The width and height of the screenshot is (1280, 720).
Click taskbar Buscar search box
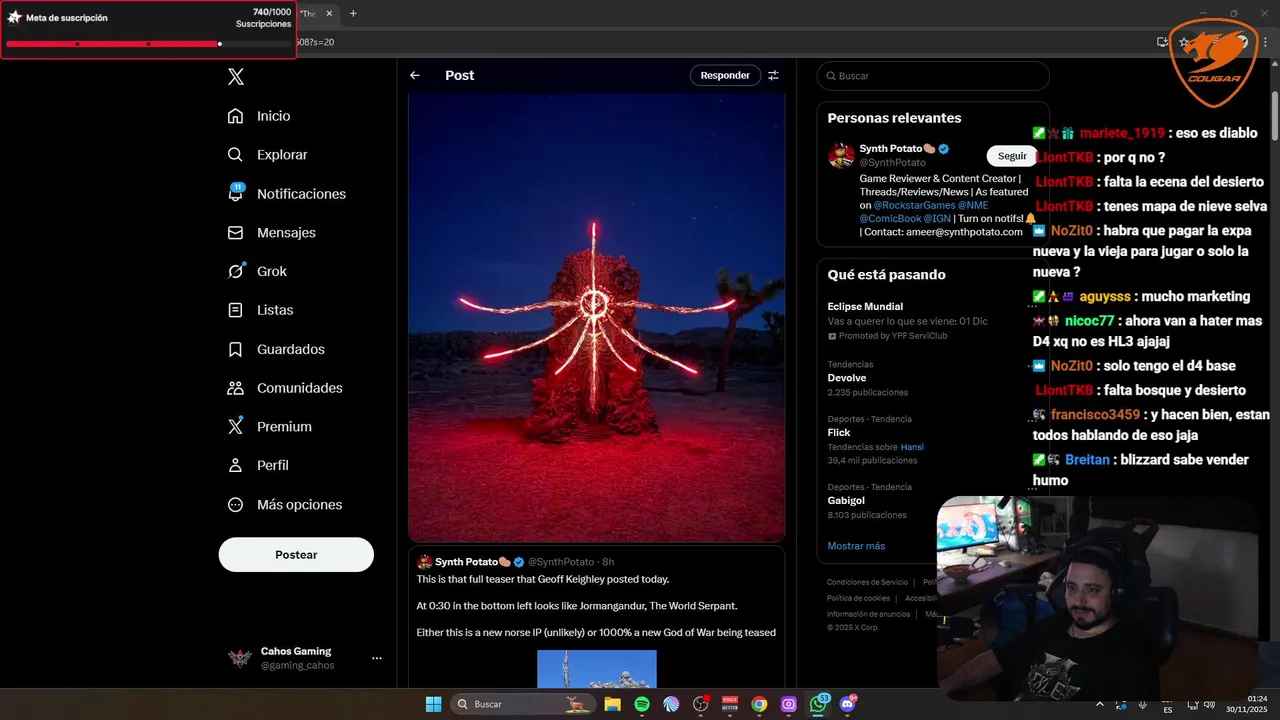tap(521, 704)
